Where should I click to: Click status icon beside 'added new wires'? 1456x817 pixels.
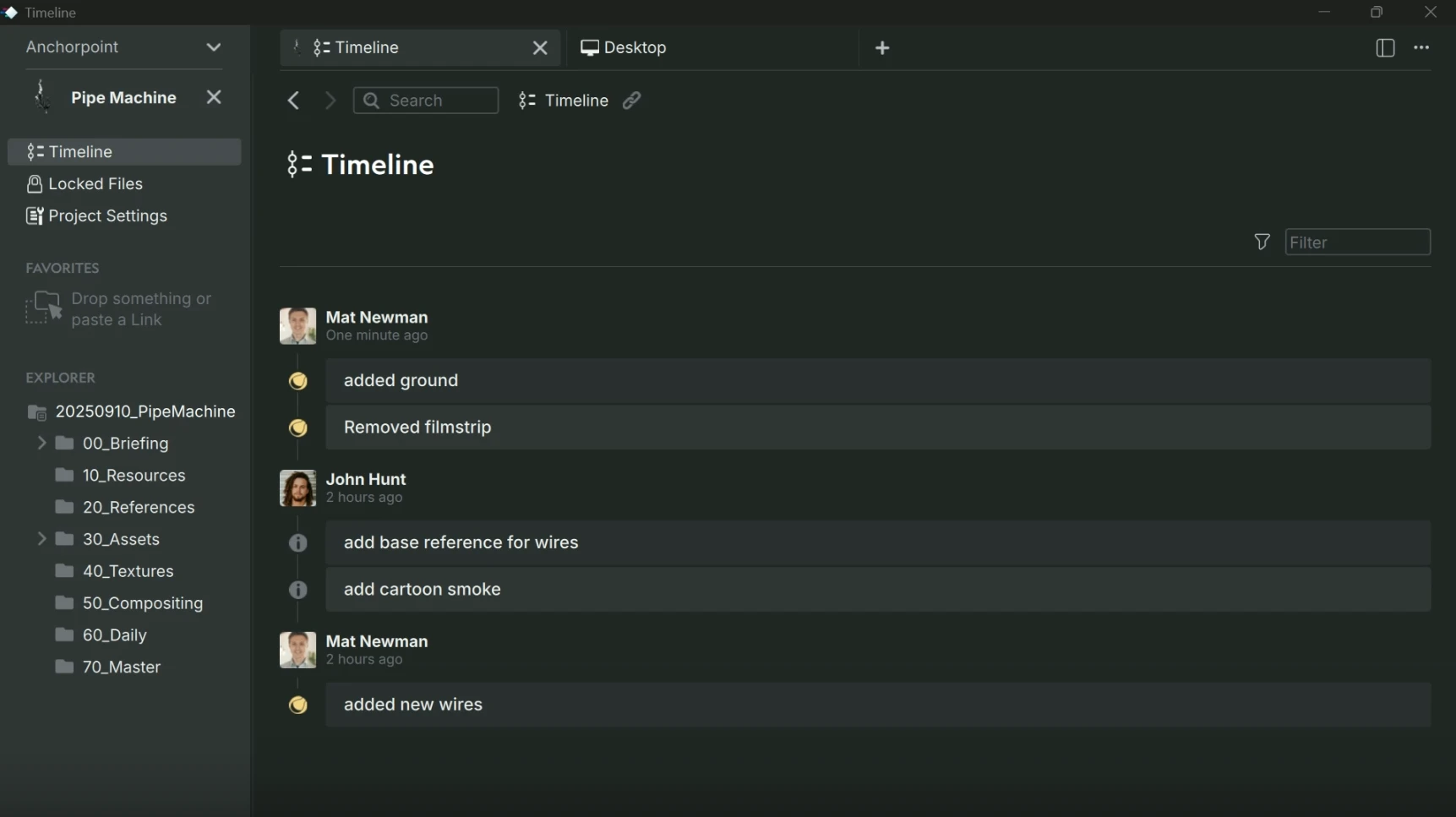(297, 705)
